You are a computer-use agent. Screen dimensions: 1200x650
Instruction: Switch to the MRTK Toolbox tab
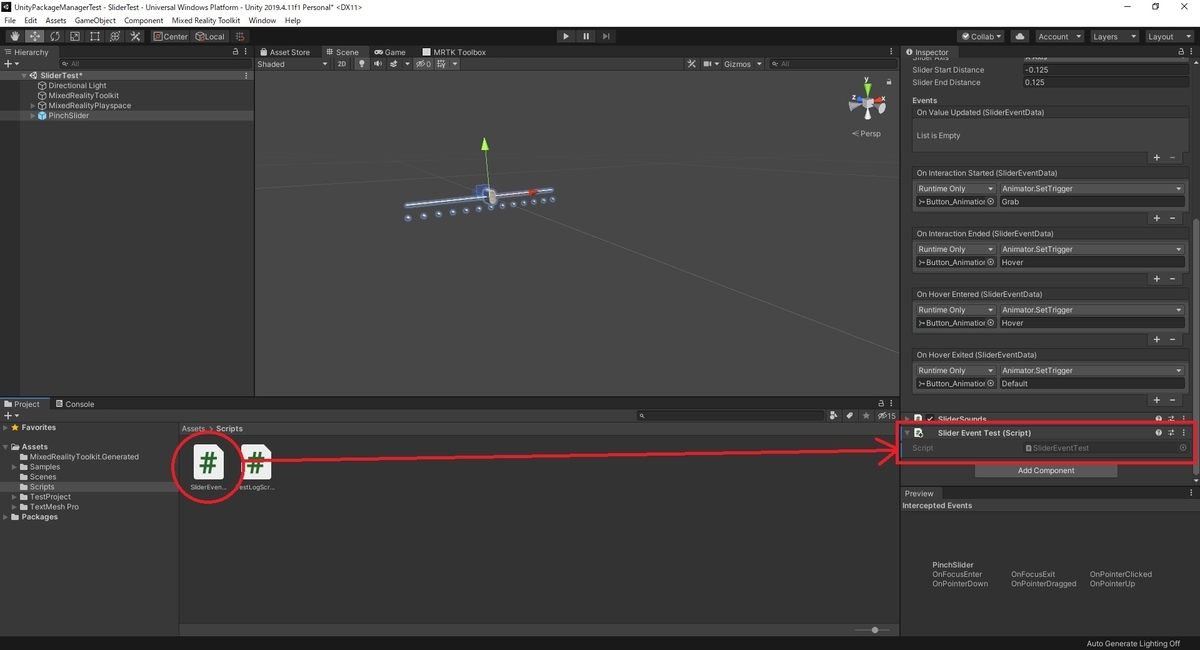pyautogui.click(x=455, y=52)
